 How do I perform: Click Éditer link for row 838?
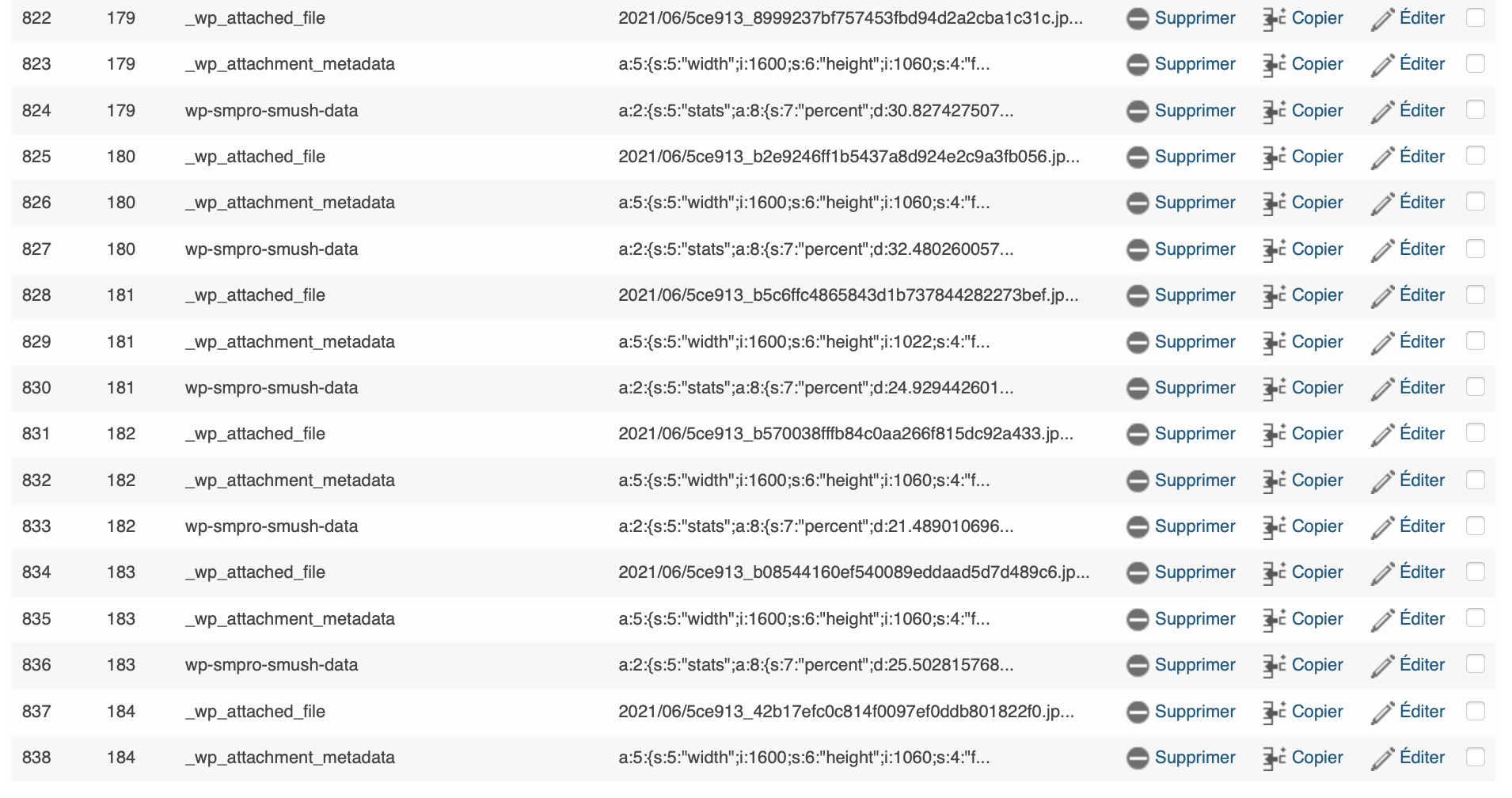1422,758
